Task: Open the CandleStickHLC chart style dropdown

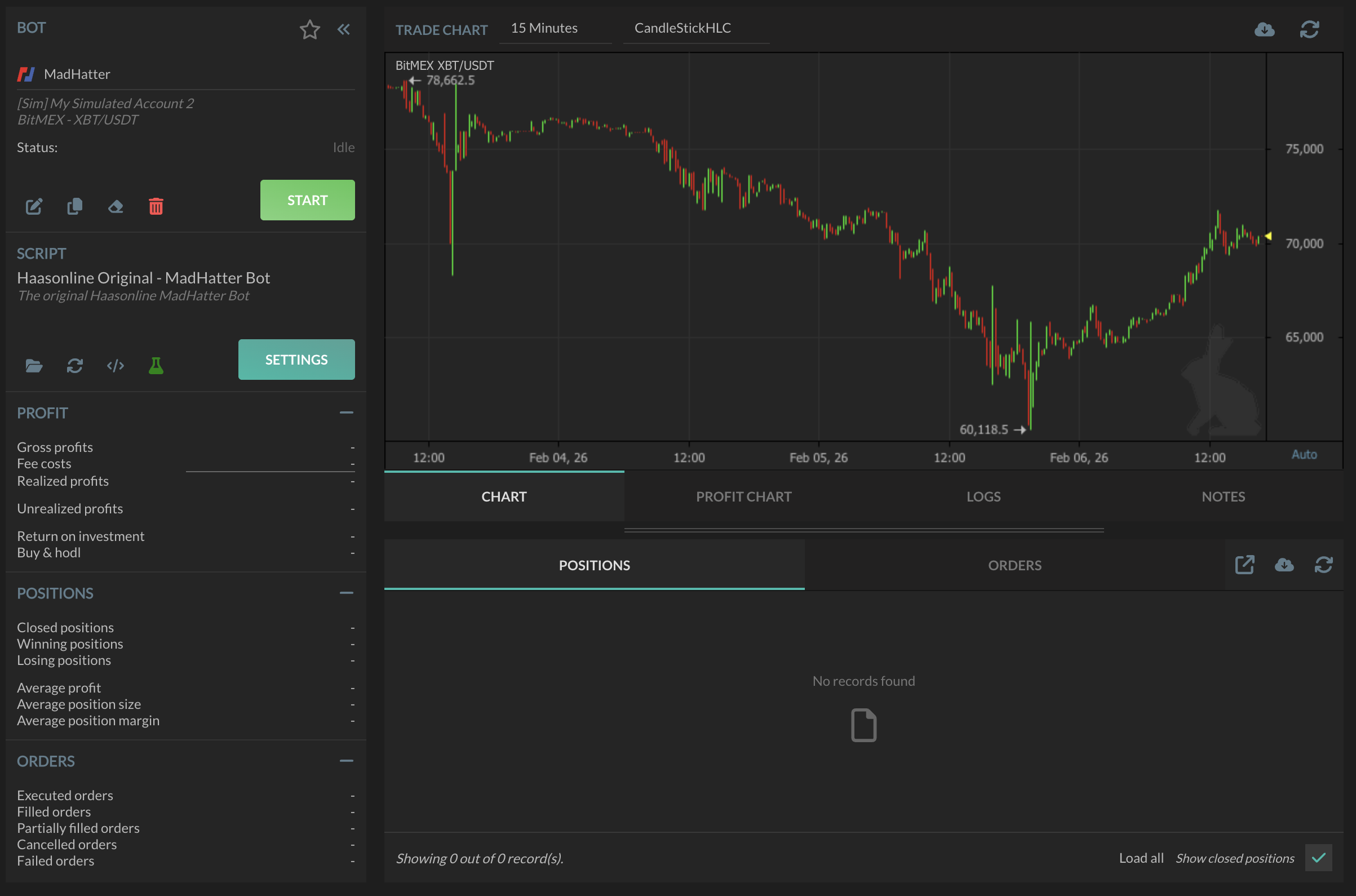Action: 683,28
